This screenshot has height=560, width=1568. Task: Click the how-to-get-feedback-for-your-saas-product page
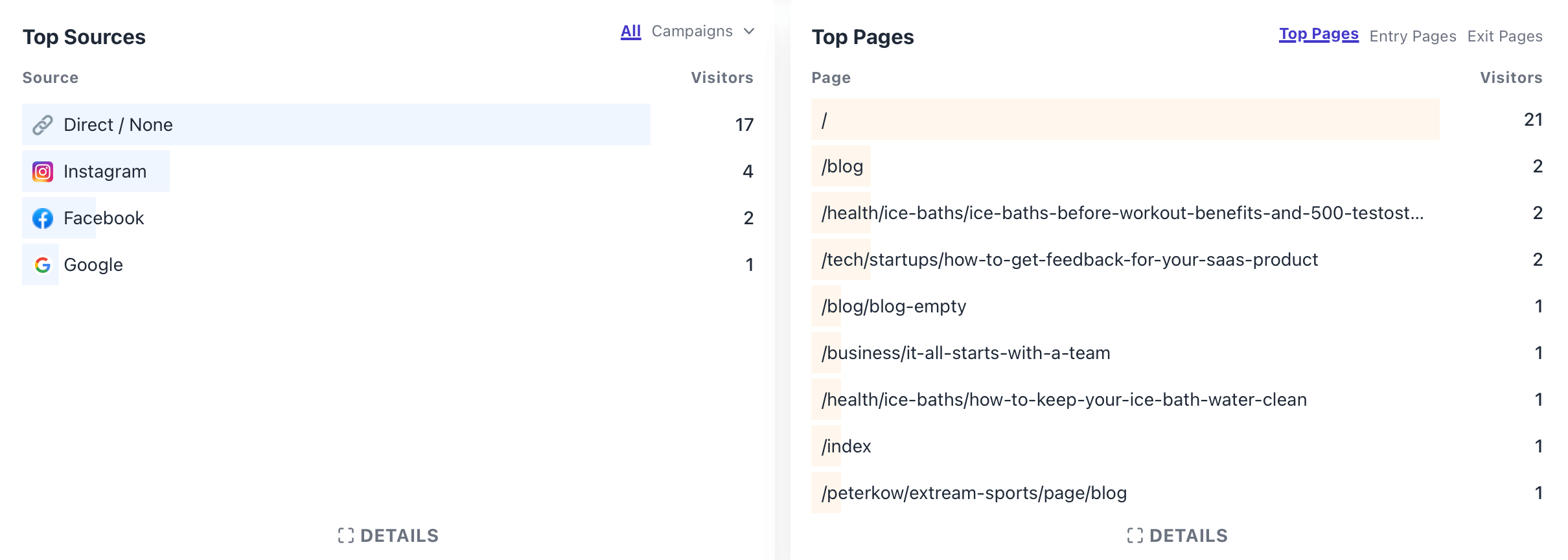pos(1070,260)
